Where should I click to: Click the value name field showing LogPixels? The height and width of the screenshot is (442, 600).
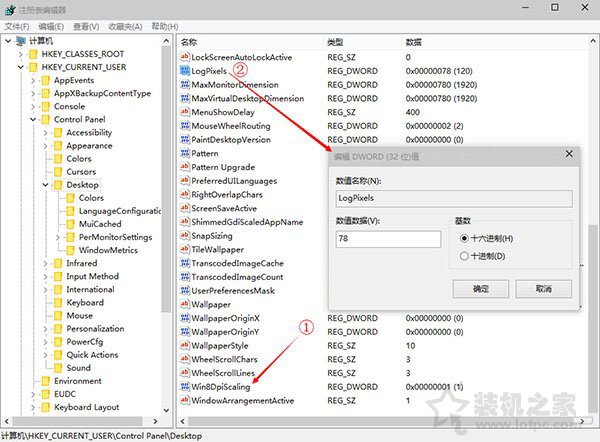click(454, 199)
